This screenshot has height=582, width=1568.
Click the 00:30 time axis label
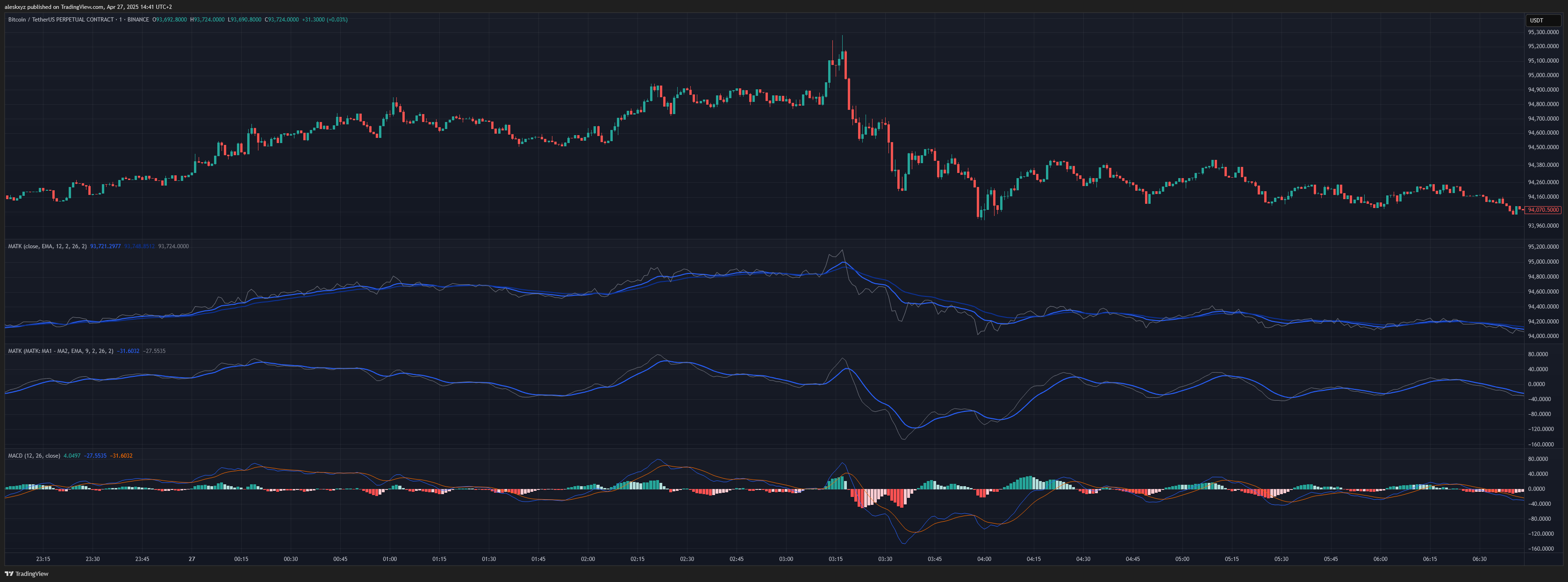point(291,559)
